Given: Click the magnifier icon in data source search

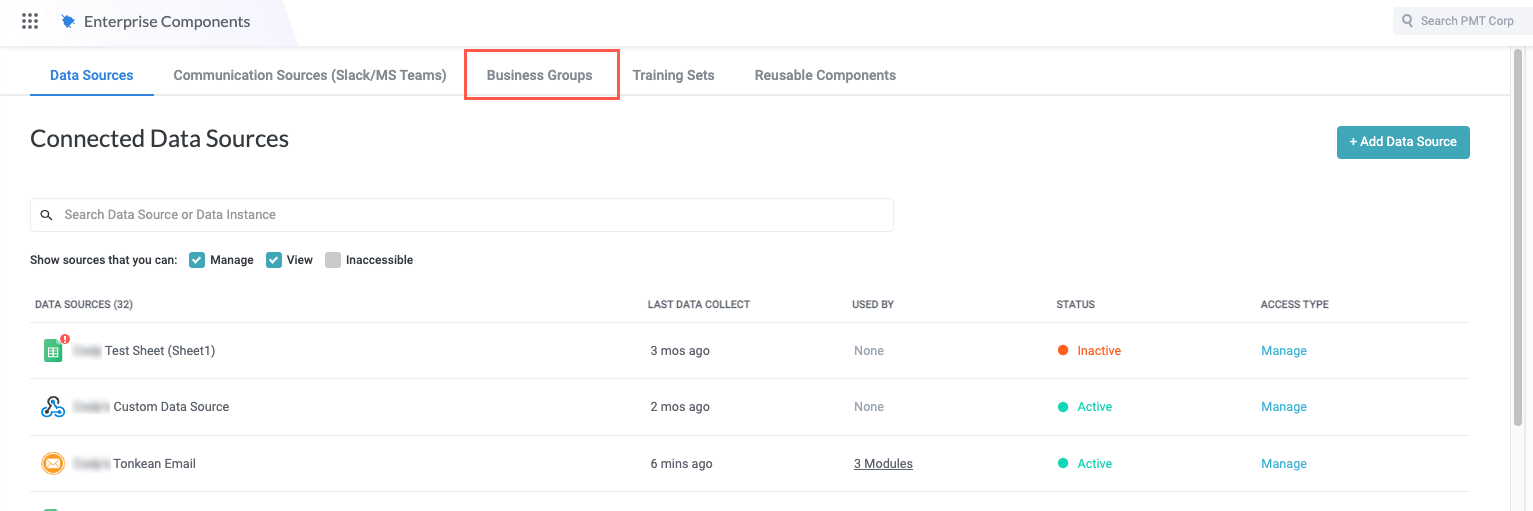Looking at the screenshot, I should click(x=46, y=215).
